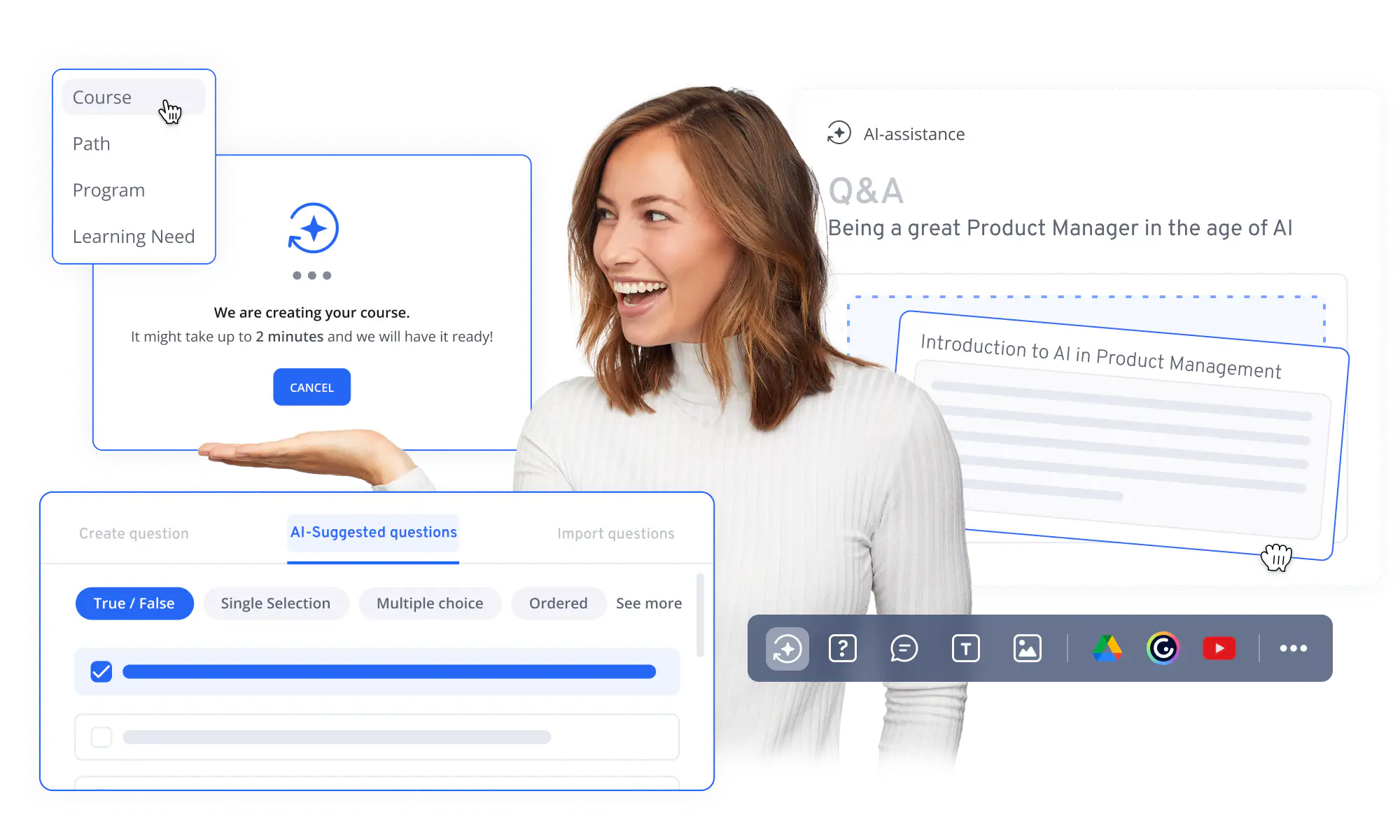Click the question mark icon in the toolbar
Image resolution: width=1400 pixels, height=840 pixels.
(843, 648)
